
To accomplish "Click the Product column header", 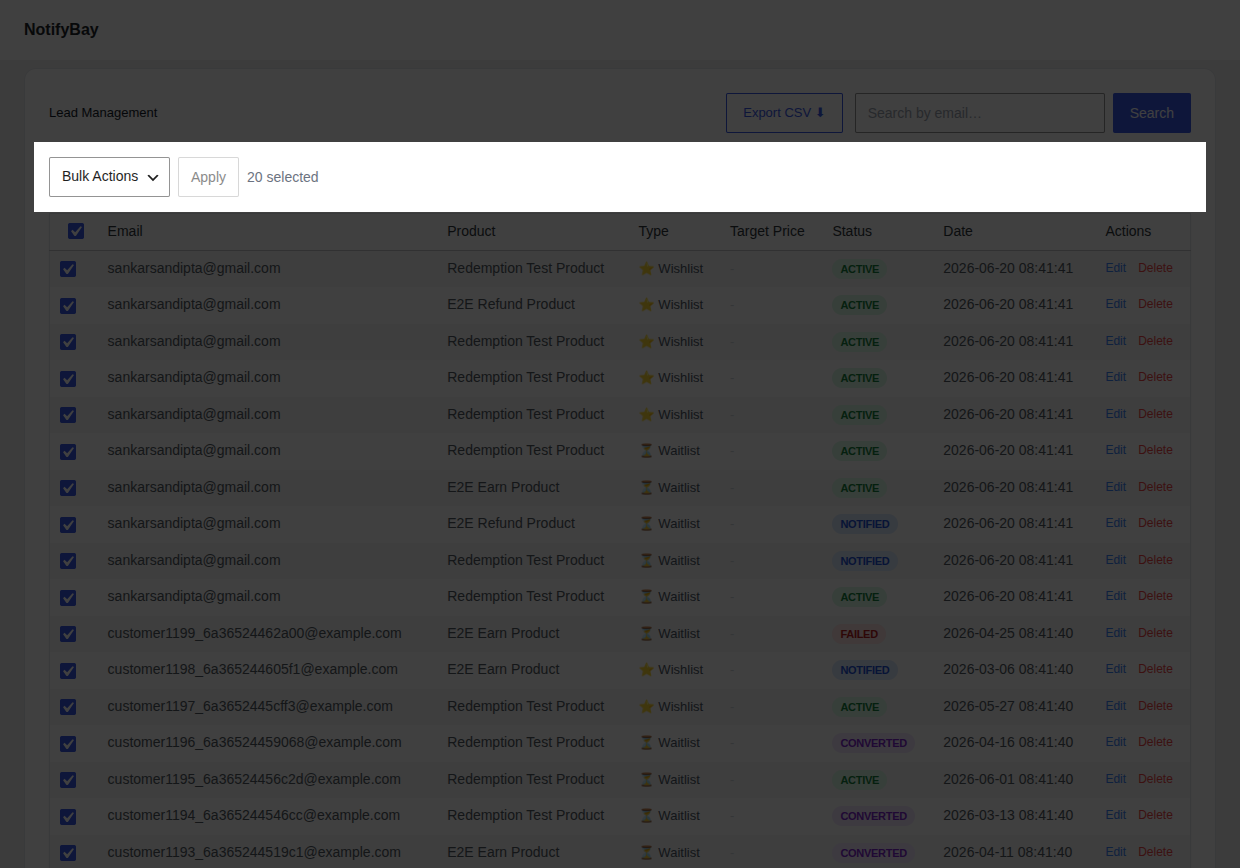I will tap(471, 231).
